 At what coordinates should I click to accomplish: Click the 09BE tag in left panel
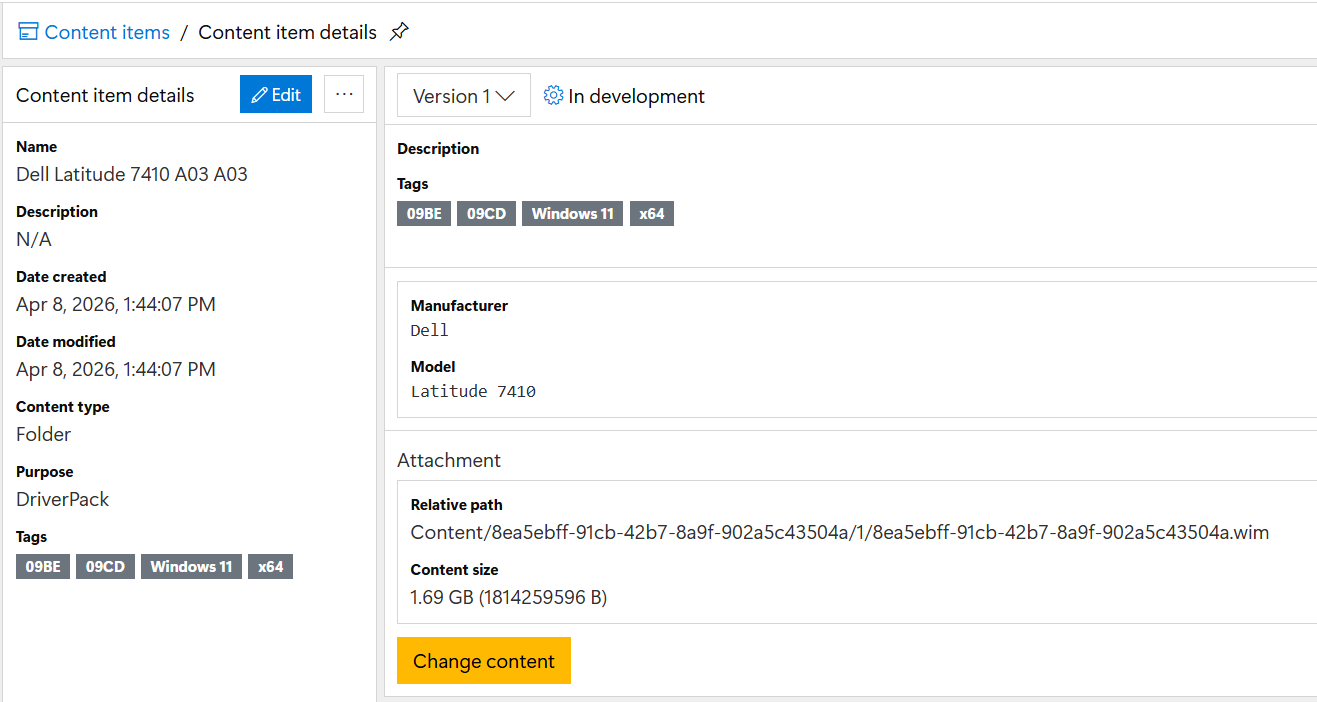click(43, 567)
